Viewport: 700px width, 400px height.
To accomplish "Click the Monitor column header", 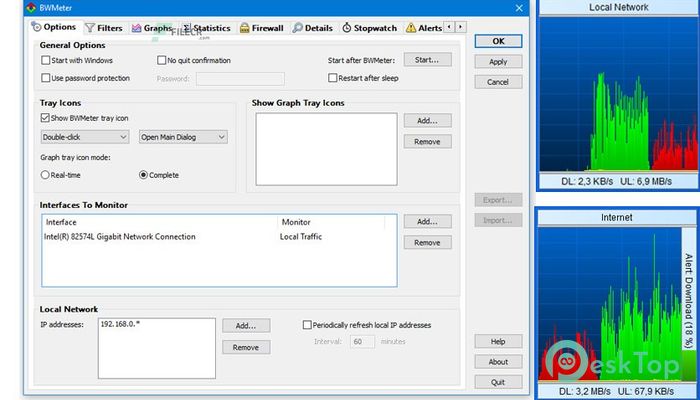I will click(331, 222).
